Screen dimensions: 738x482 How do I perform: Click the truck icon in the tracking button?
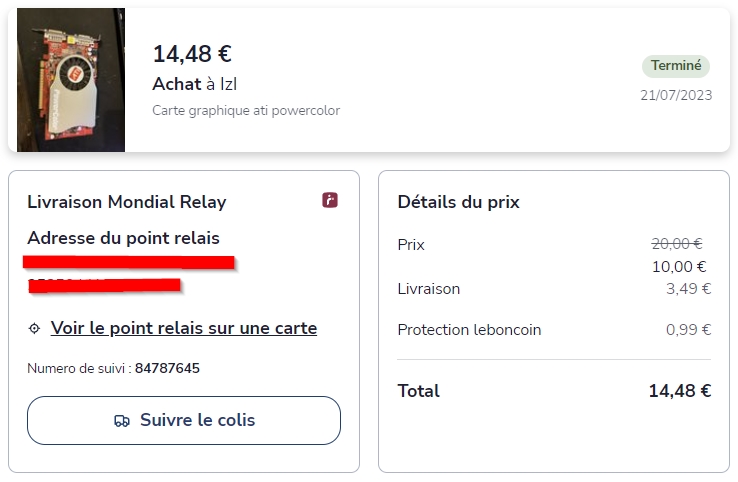pos(122,421)
